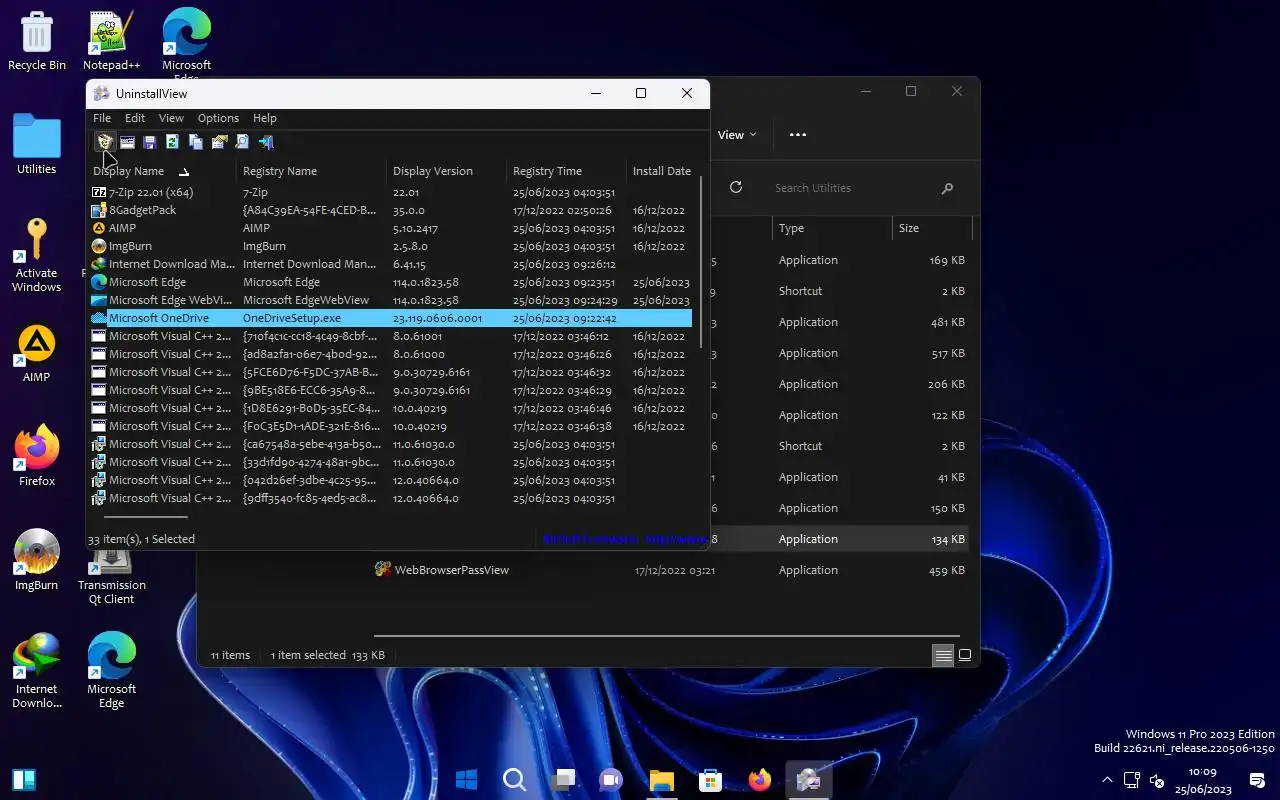Image resolution: width=1280 pixels, height=800 pixels.
Task: Click the taskbar Search icon
Action: [x=514, y=779]
